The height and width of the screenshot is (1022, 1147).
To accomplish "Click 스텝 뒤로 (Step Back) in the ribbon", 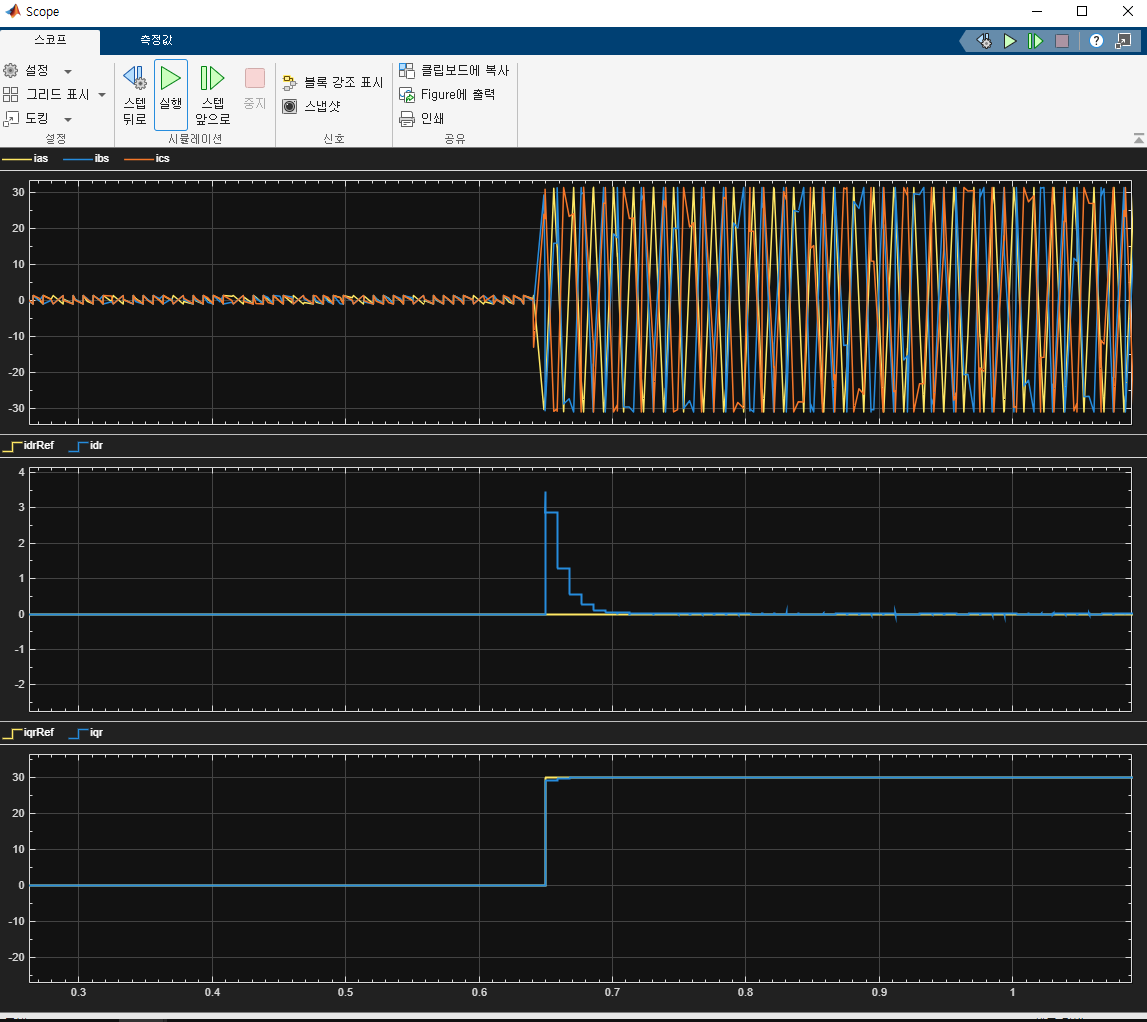I will (x=134, y=94).
